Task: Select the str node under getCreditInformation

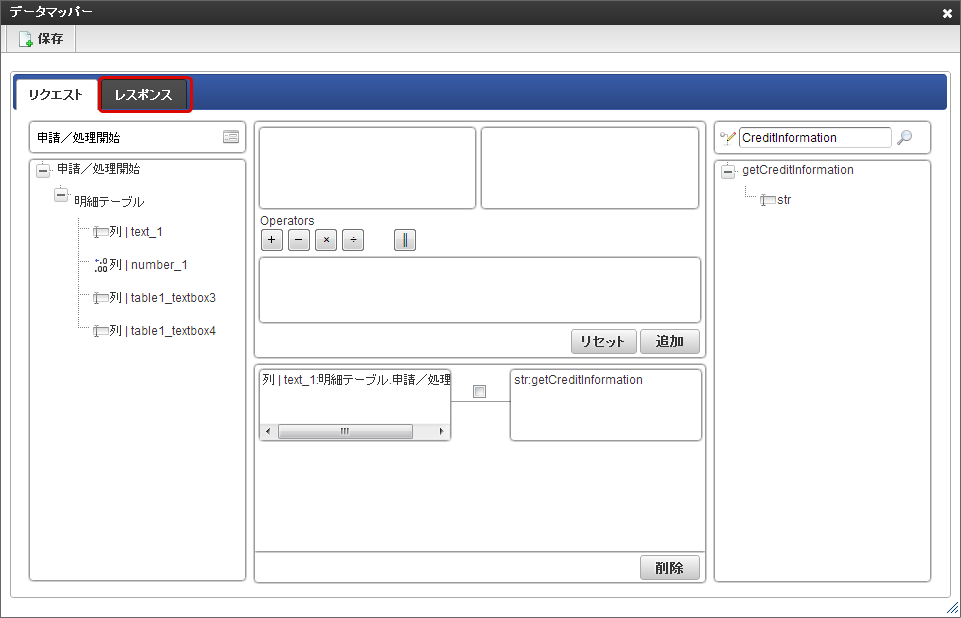Action: tap(784, 200)
